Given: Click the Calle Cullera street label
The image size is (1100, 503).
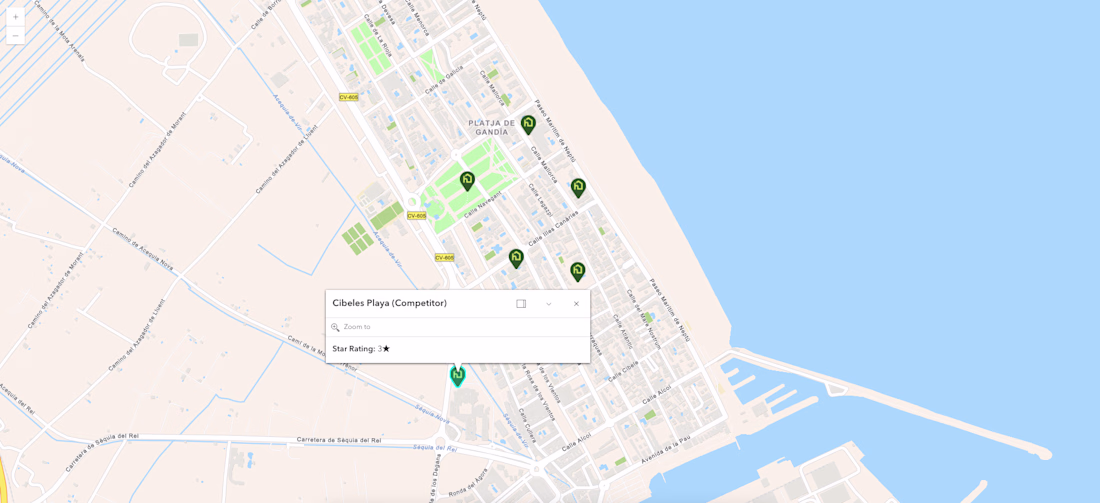Looking at the screenshot, I should pos(528,425).
